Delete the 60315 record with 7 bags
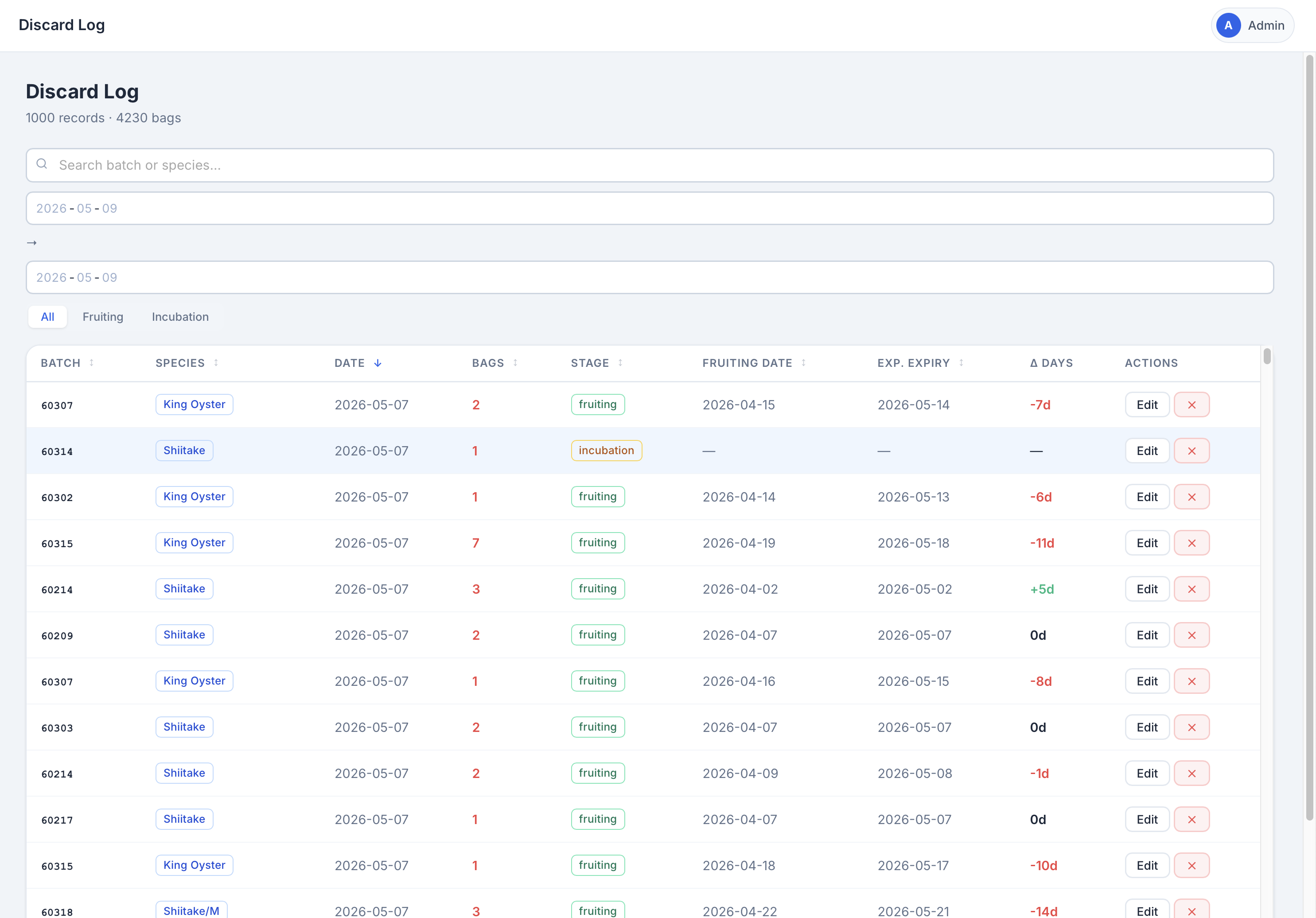 1191,543
